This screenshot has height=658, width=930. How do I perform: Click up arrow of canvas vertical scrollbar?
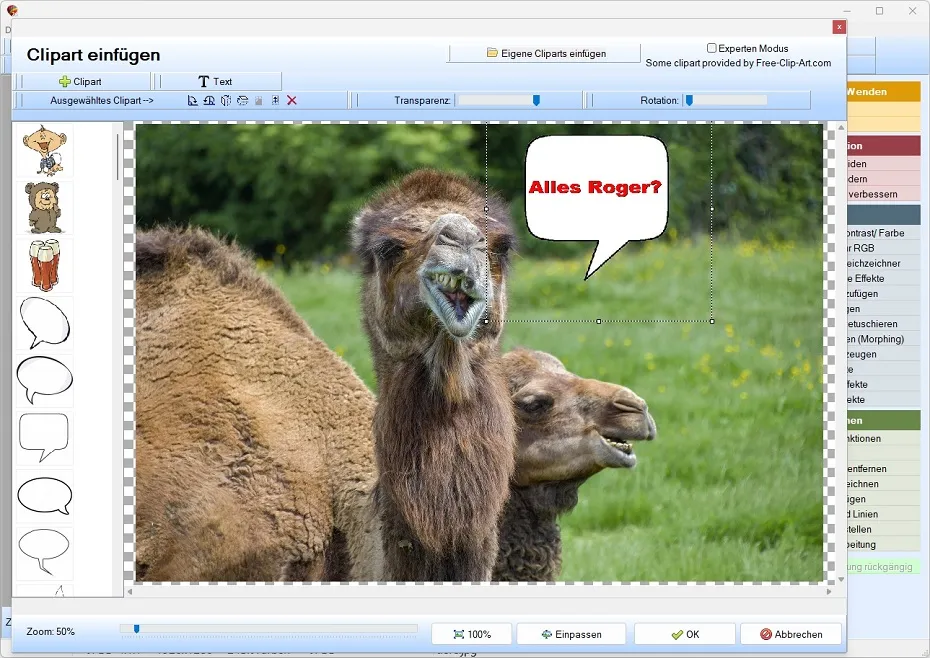click(x=841, y=128)
